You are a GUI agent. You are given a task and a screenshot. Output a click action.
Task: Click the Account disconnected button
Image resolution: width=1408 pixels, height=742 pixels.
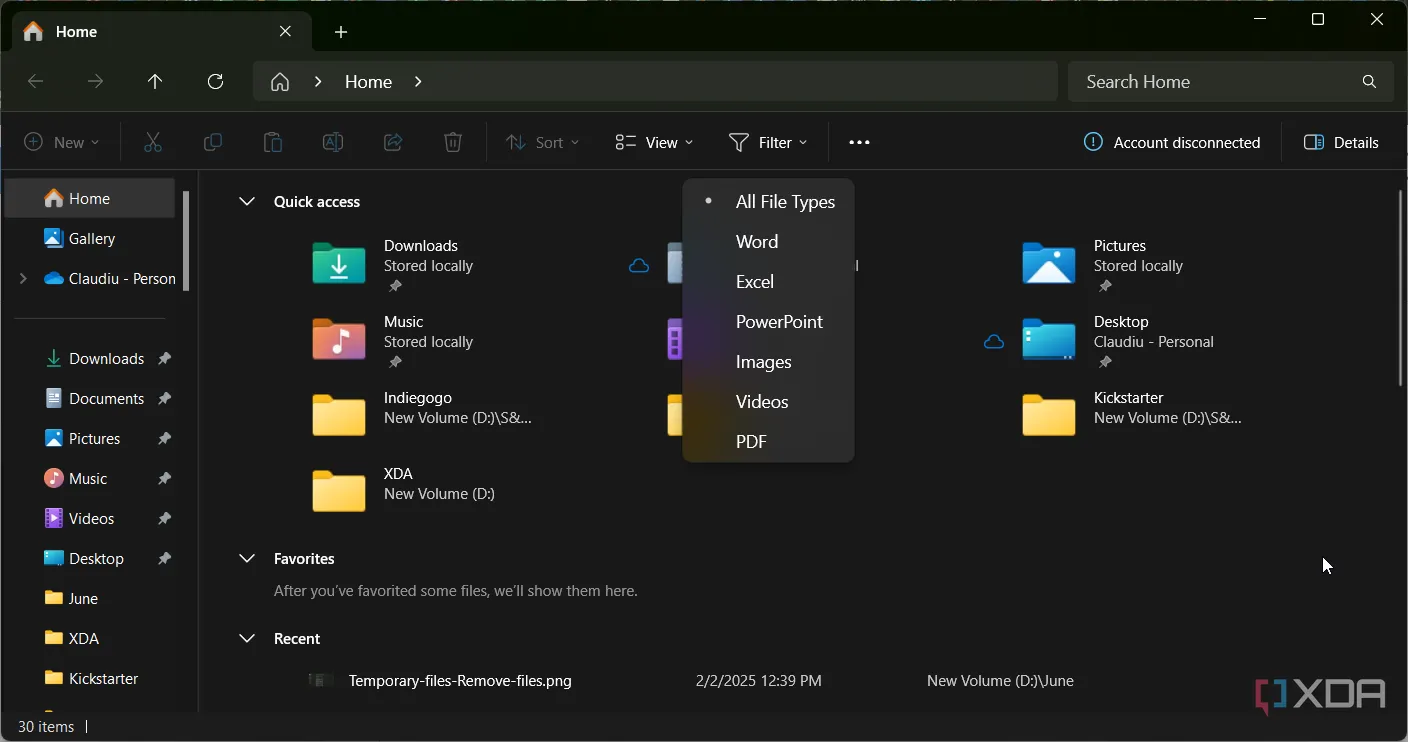point(1172,142)
